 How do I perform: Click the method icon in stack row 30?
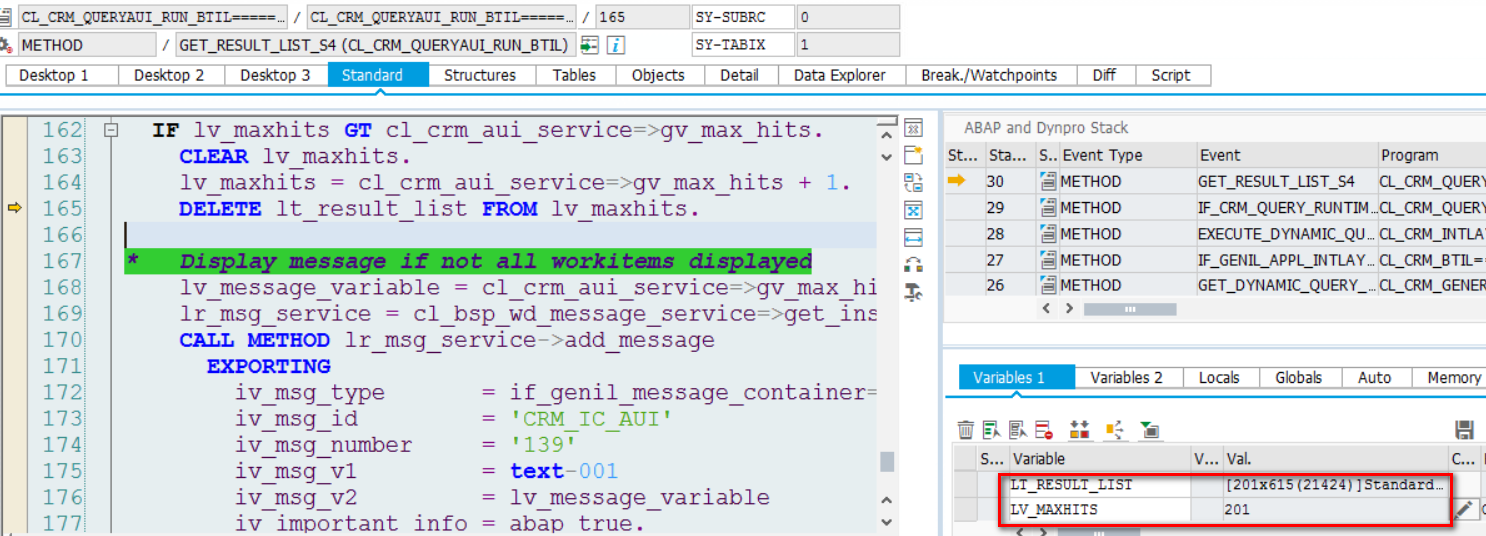(1047, 181)
